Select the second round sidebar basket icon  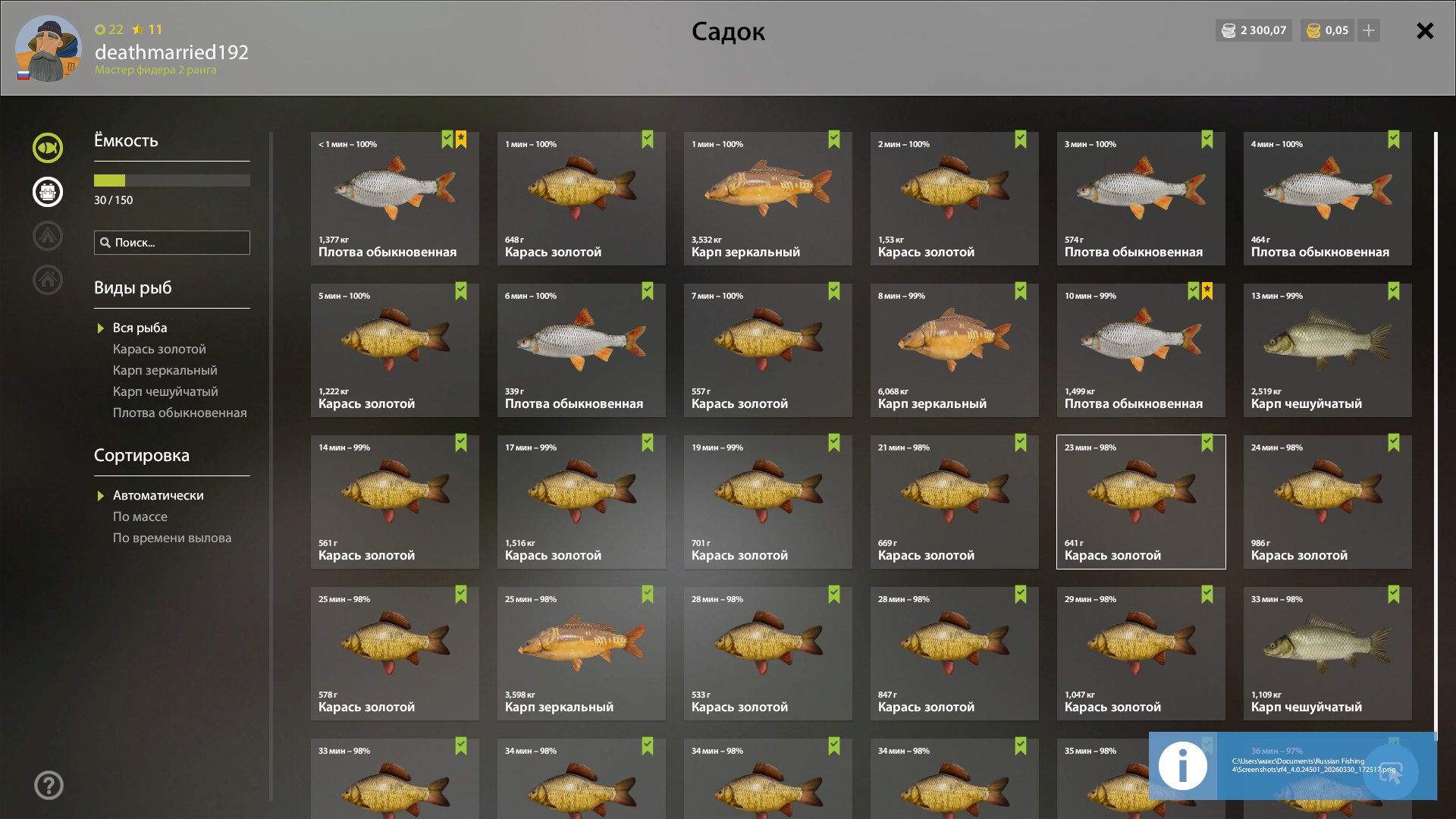click(x=48, y=192)
